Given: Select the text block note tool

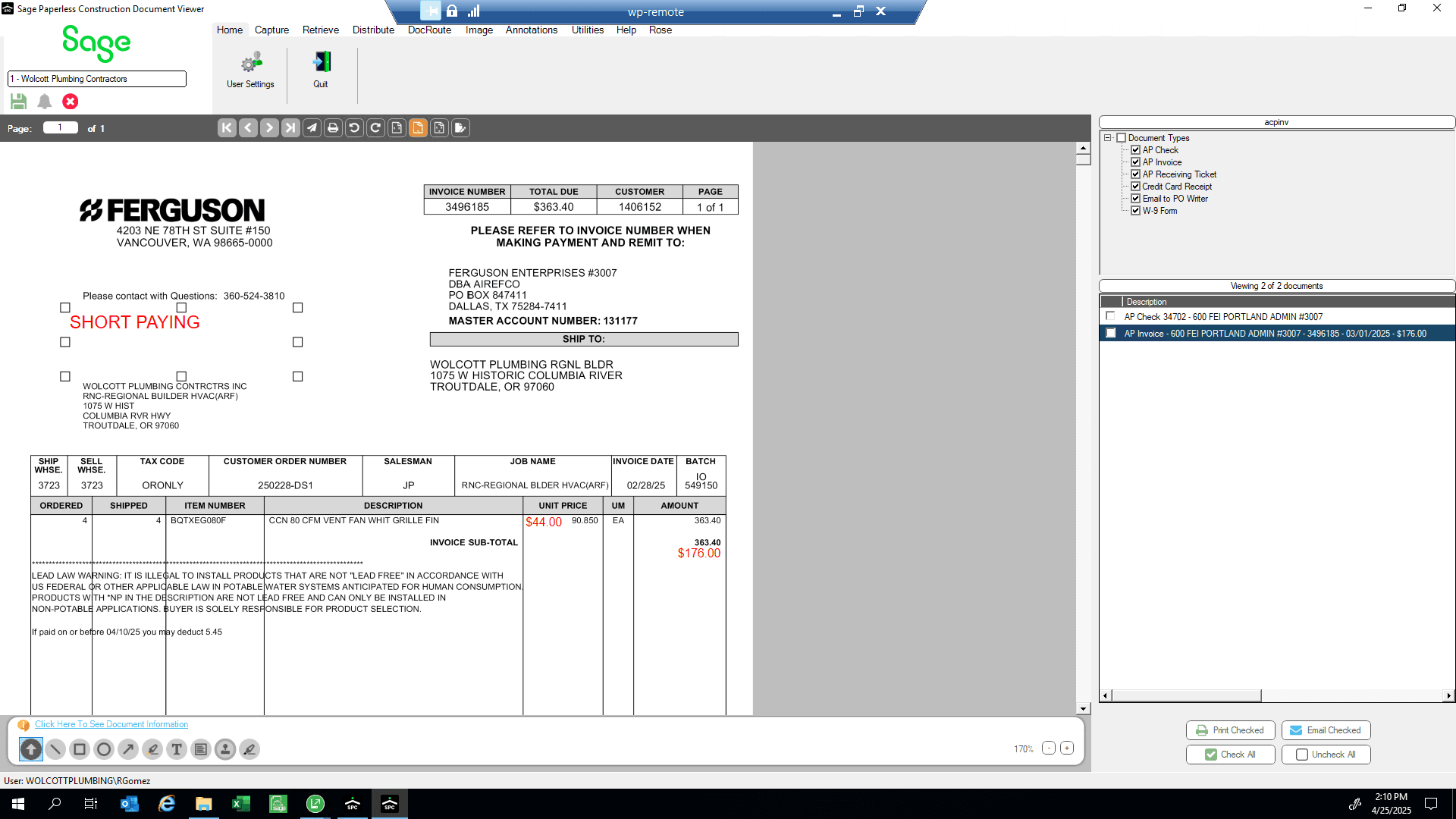Looking at the screenshot, I should pyautogui.click(x=201, y=749).
